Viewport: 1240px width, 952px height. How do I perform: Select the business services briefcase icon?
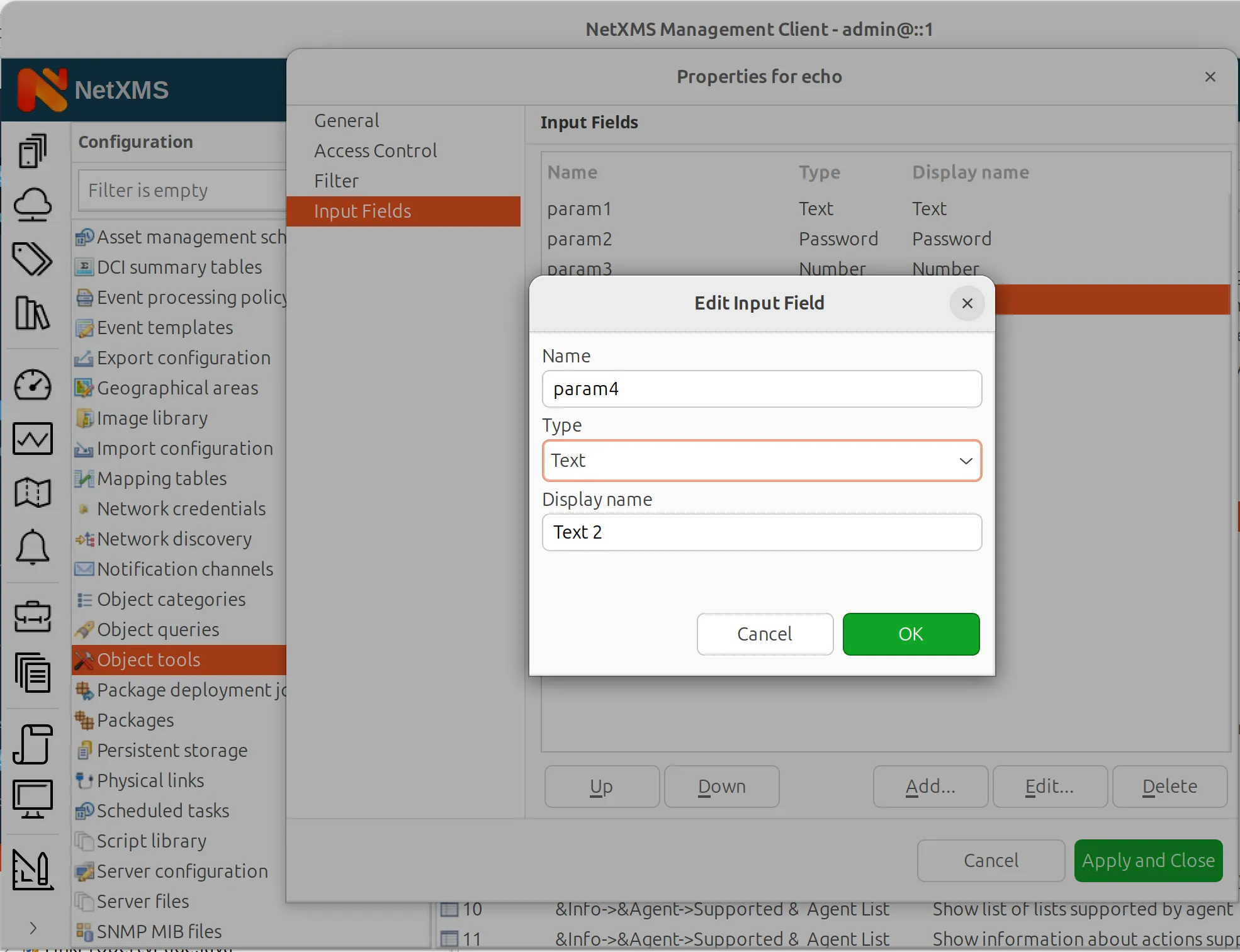(x=33, y=617)
